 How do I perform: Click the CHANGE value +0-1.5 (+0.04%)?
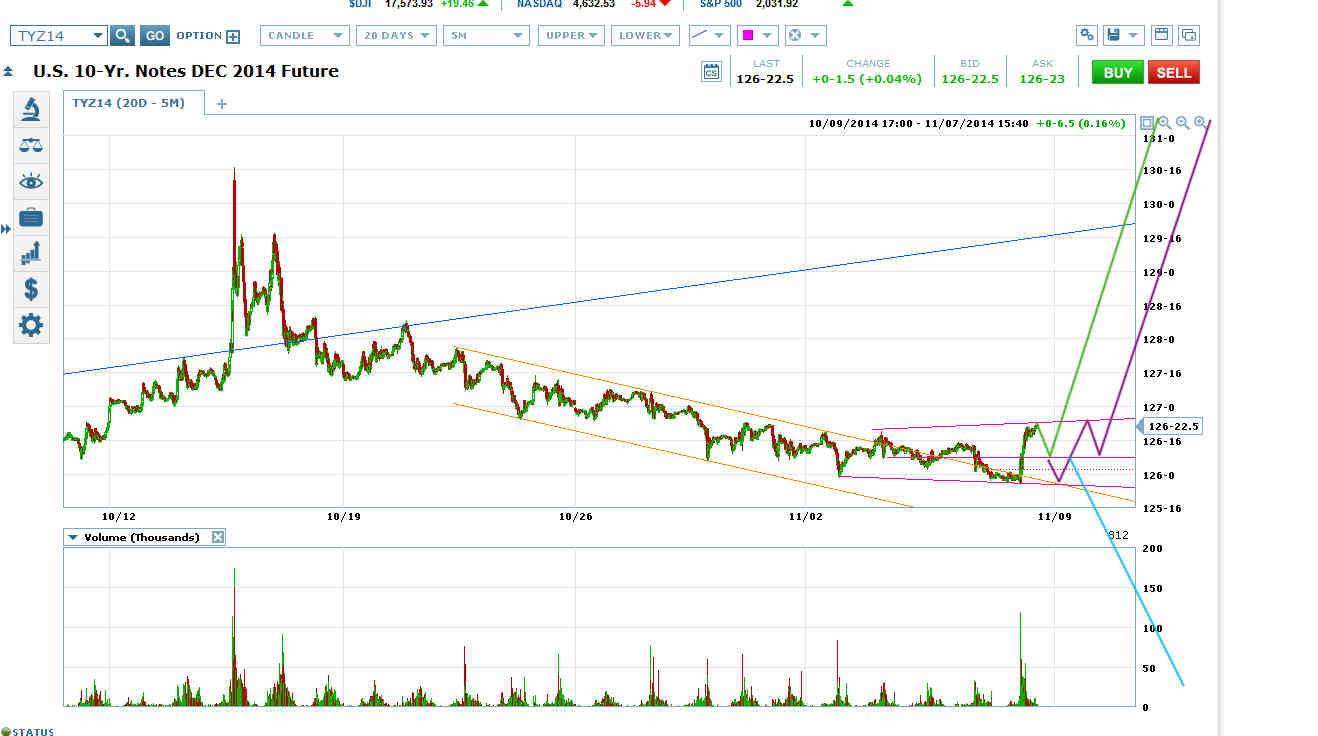point(867,79)
